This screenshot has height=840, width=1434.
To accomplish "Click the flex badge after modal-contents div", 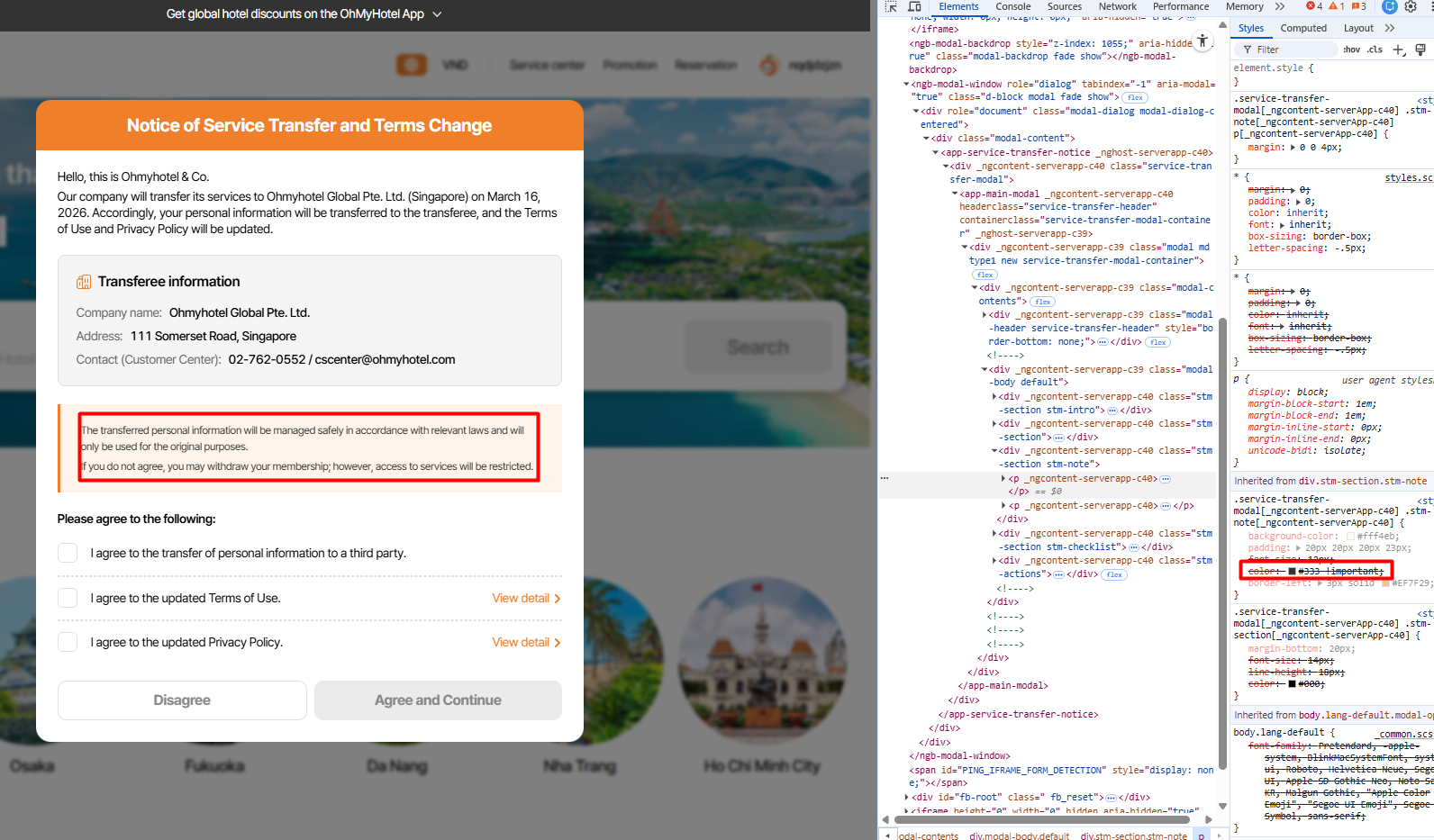I will (x=1043, y=302).
